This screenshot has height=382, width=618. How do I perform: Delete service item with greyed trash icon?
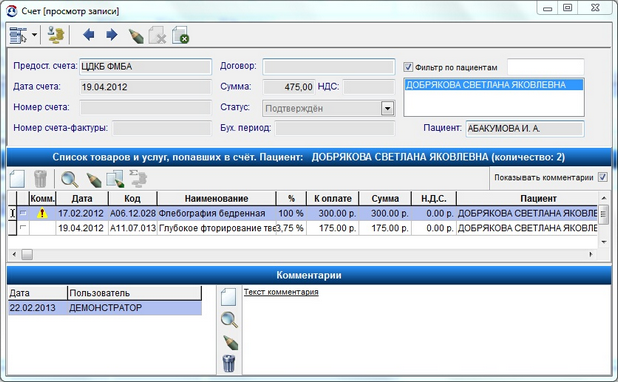pyautogui.click(x=40, y=179)
